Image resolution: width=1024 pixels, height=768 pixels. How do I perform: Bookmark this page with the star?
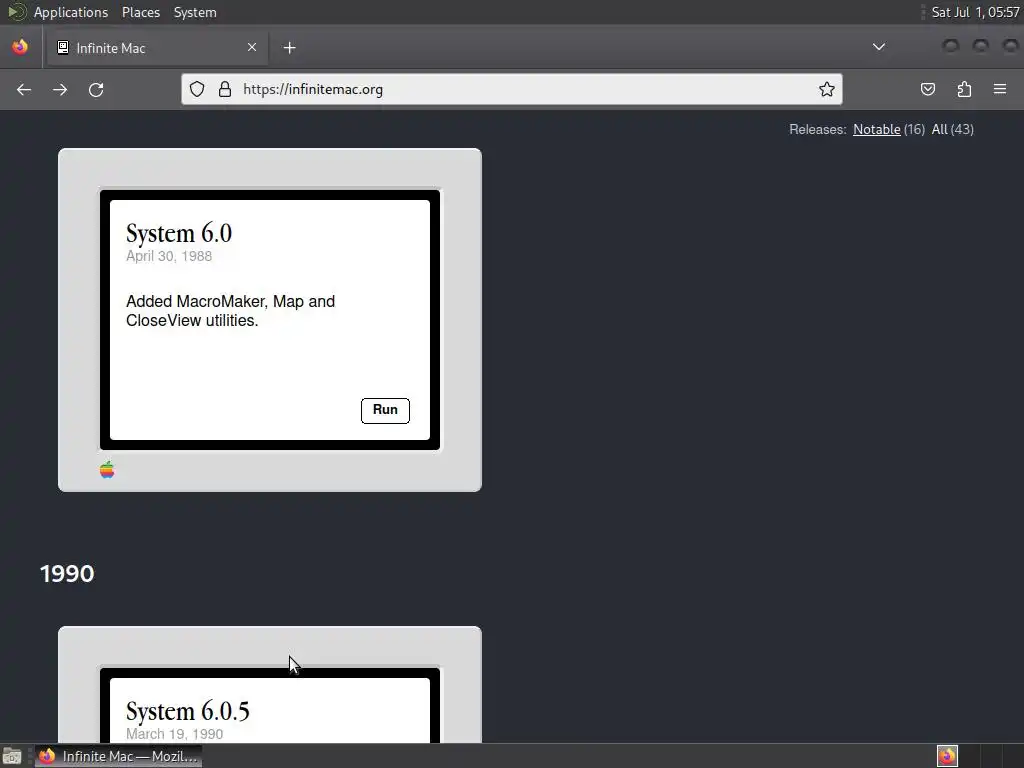point(827,89)
